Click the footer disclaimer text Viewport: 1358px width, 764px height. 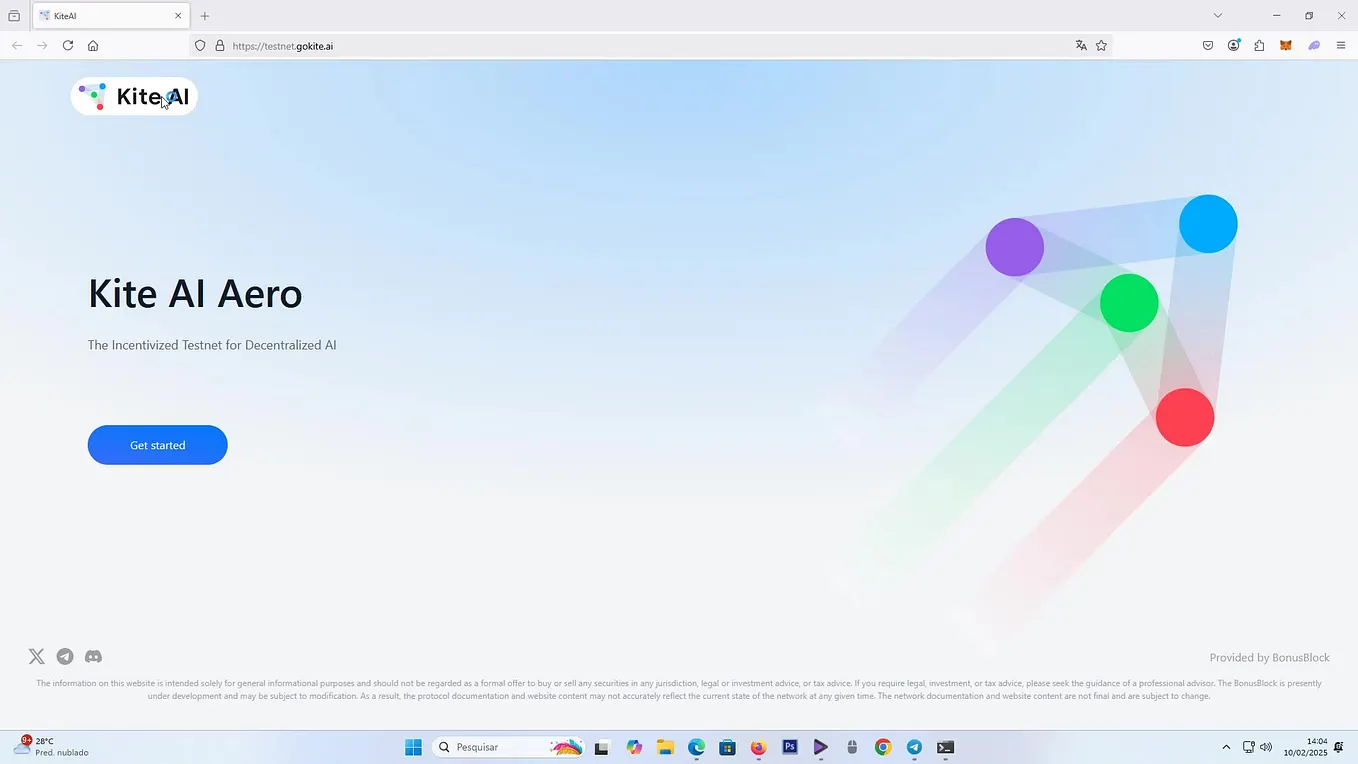click(x=679, y=690)
